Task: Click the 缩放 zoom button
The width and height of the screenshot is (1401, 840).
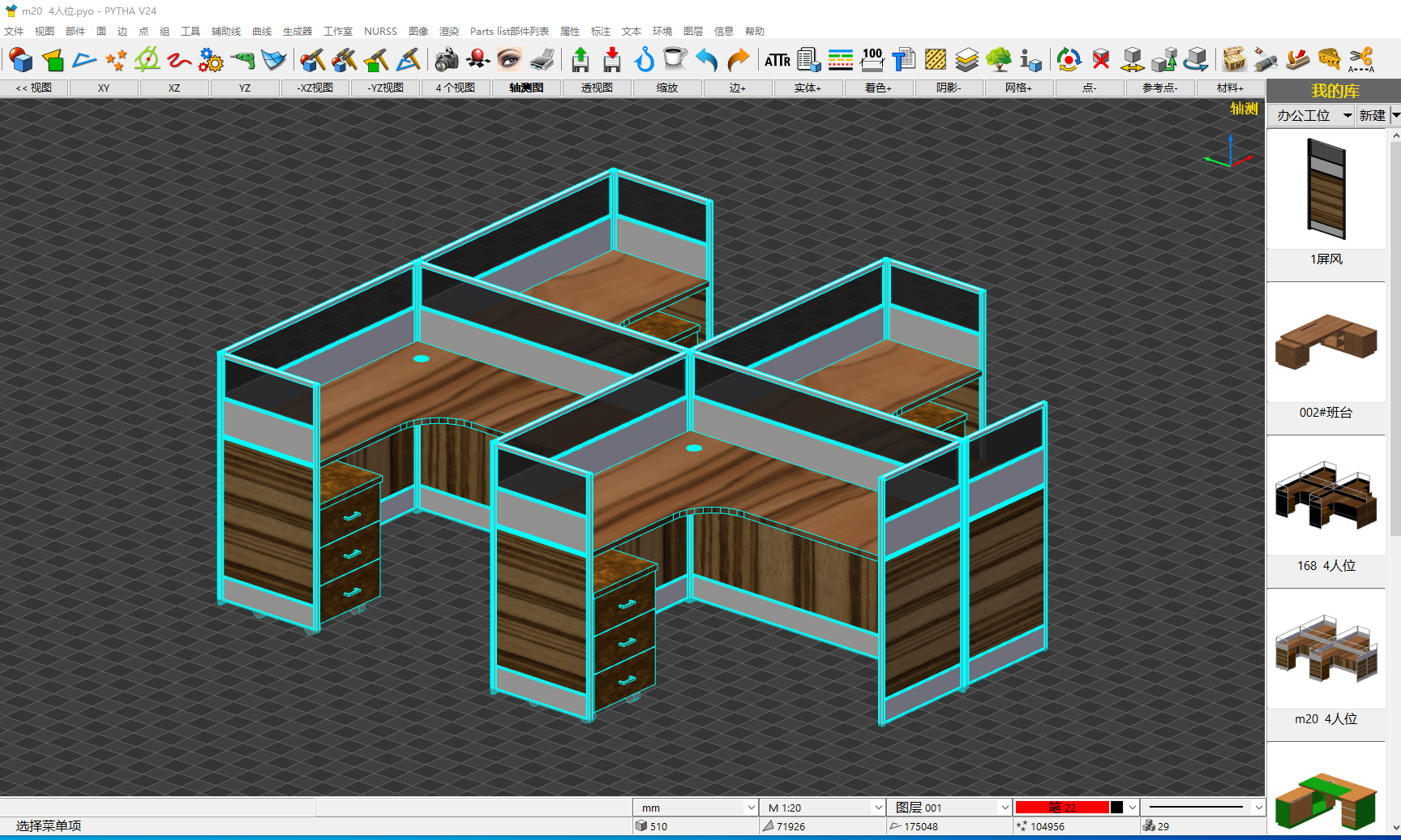Action: tap(667, 88)
